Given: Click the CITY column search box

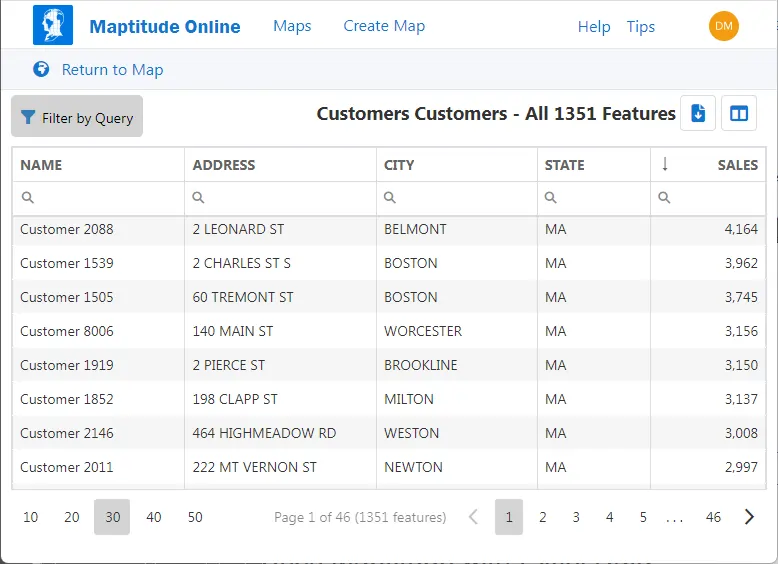Looking at the screenshot, I should (464, 198).
